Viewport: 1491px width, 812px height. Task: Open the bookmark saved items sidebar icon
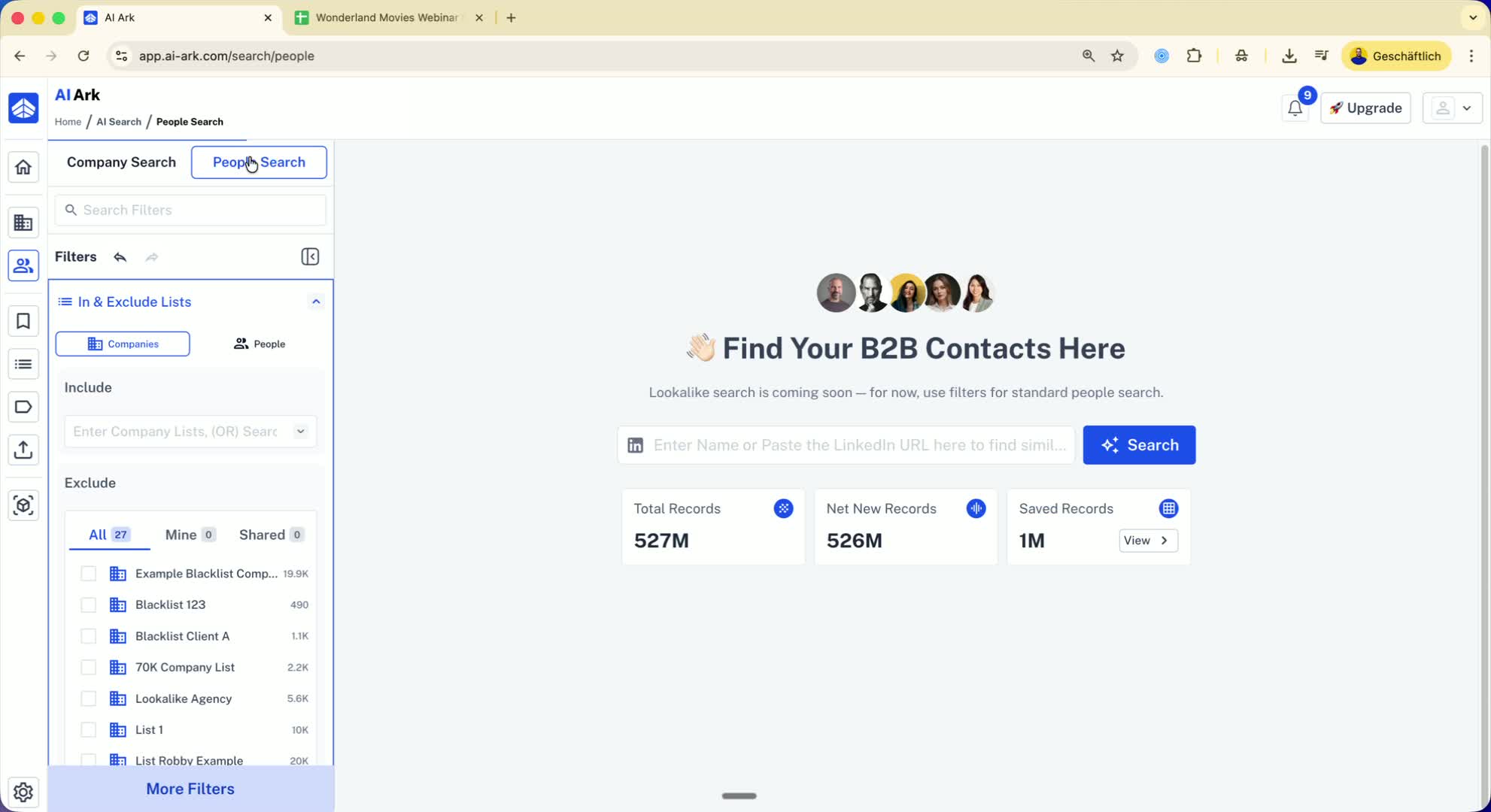pyautogui.click(x=23, y=322)
